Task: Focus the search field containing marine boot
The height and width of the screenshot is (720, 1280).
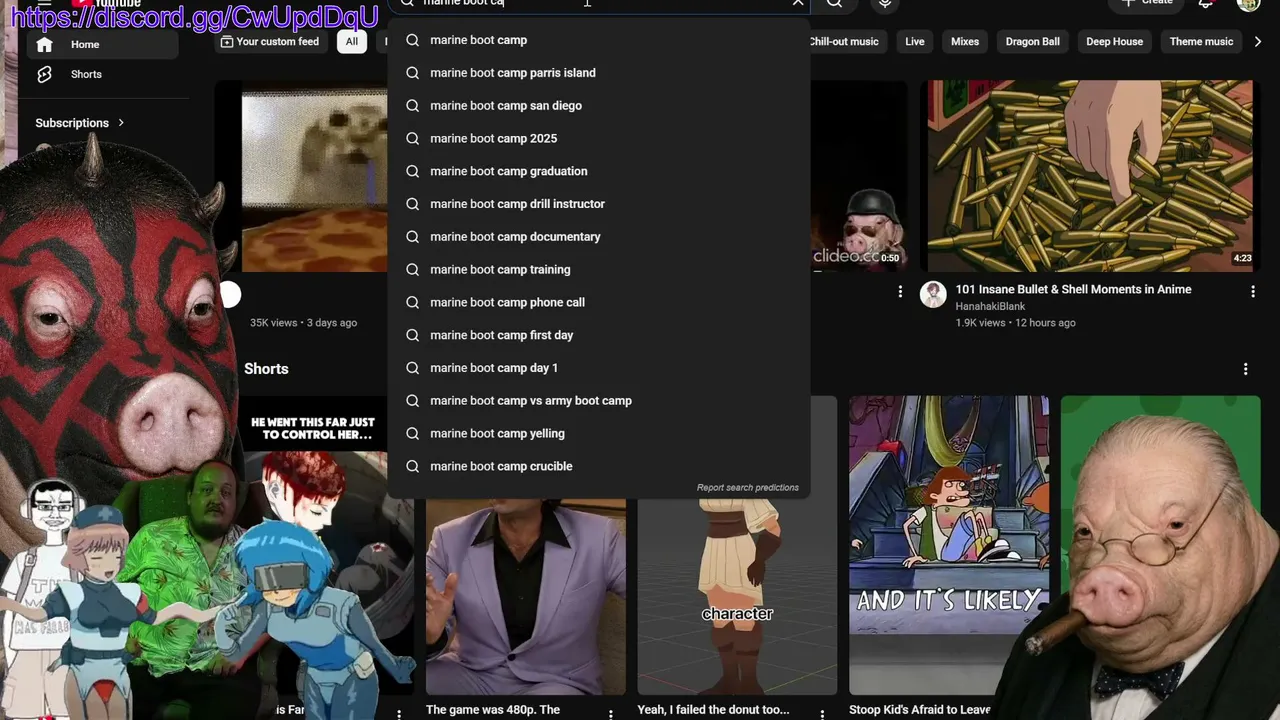Action: coord(600,4)
